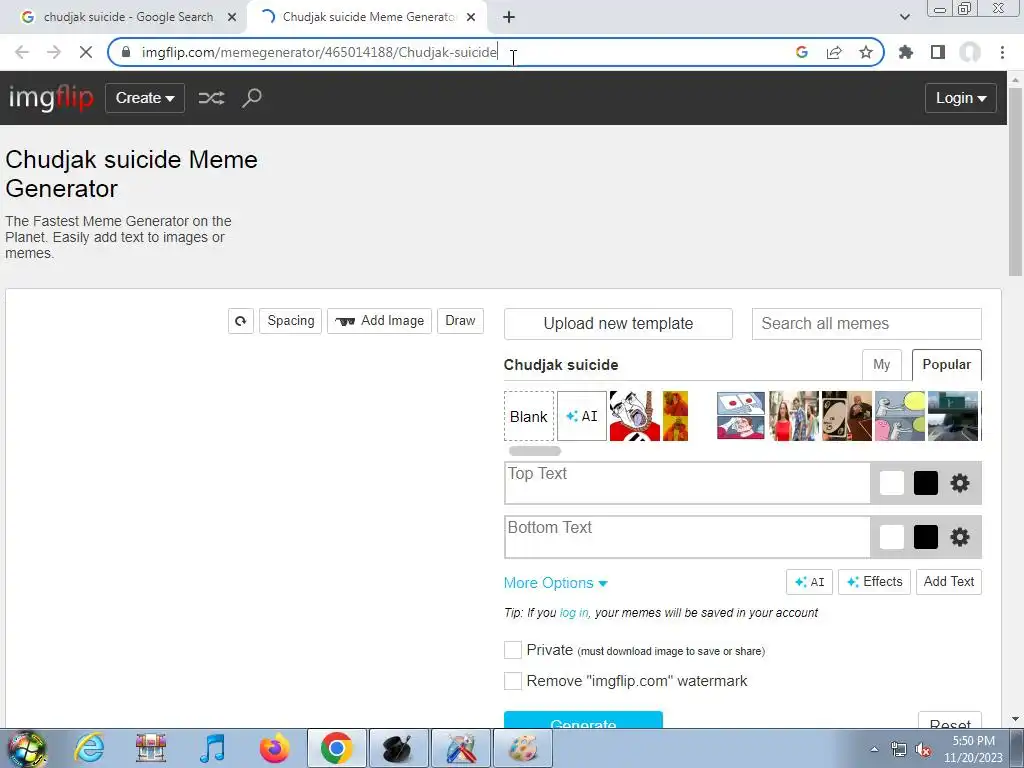Open the search magnifier icon in imgflip header
1024x768 pixels.
coord(252,98)
